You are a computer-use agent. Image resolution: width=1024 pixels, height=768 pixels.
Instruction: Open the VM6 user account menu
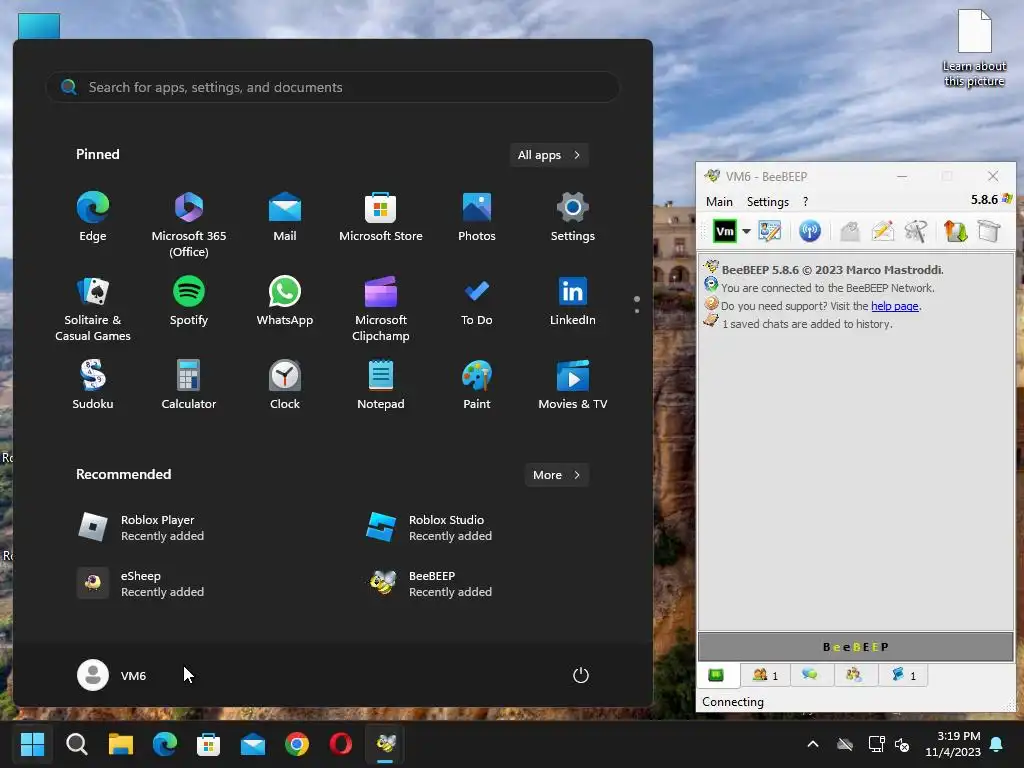click(x=112, y=675)
